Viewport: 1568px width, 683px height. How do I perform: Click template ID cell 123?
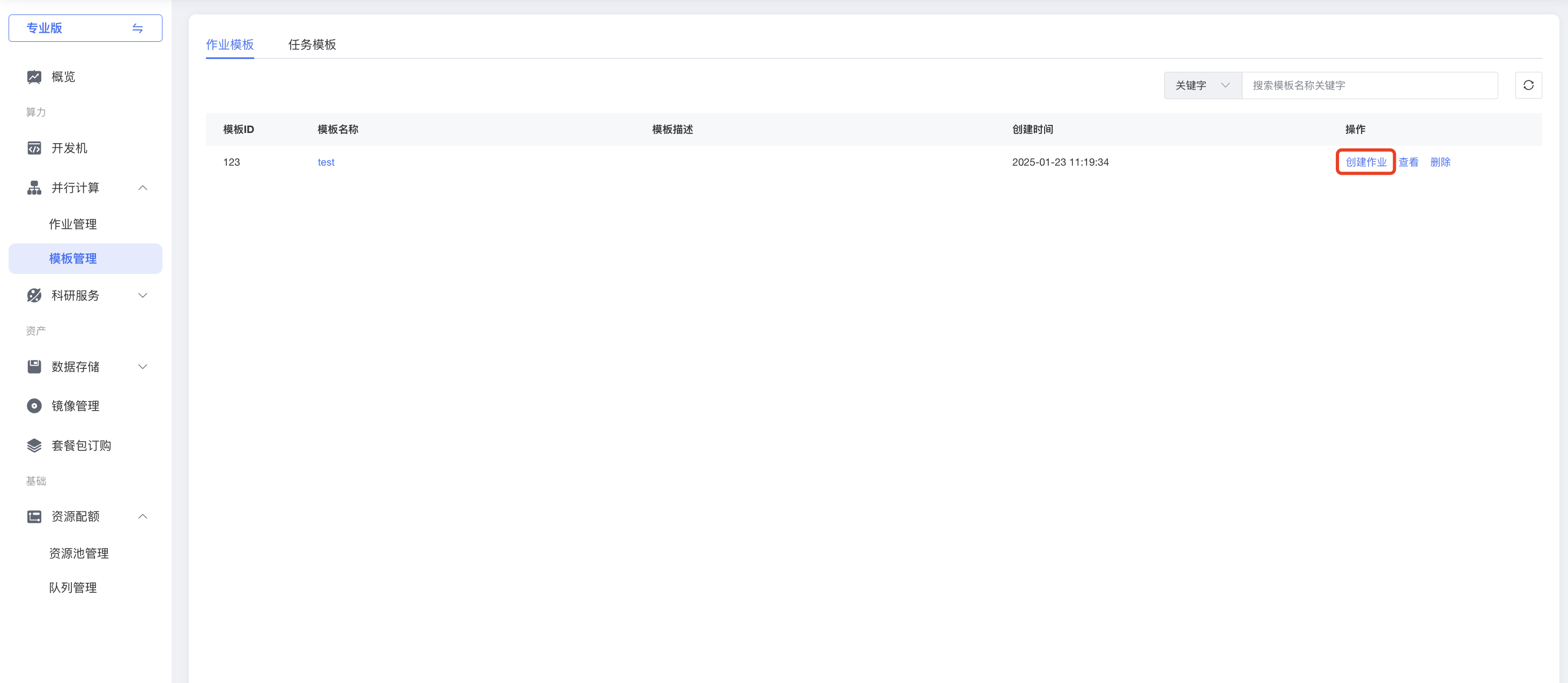point(231,162)
